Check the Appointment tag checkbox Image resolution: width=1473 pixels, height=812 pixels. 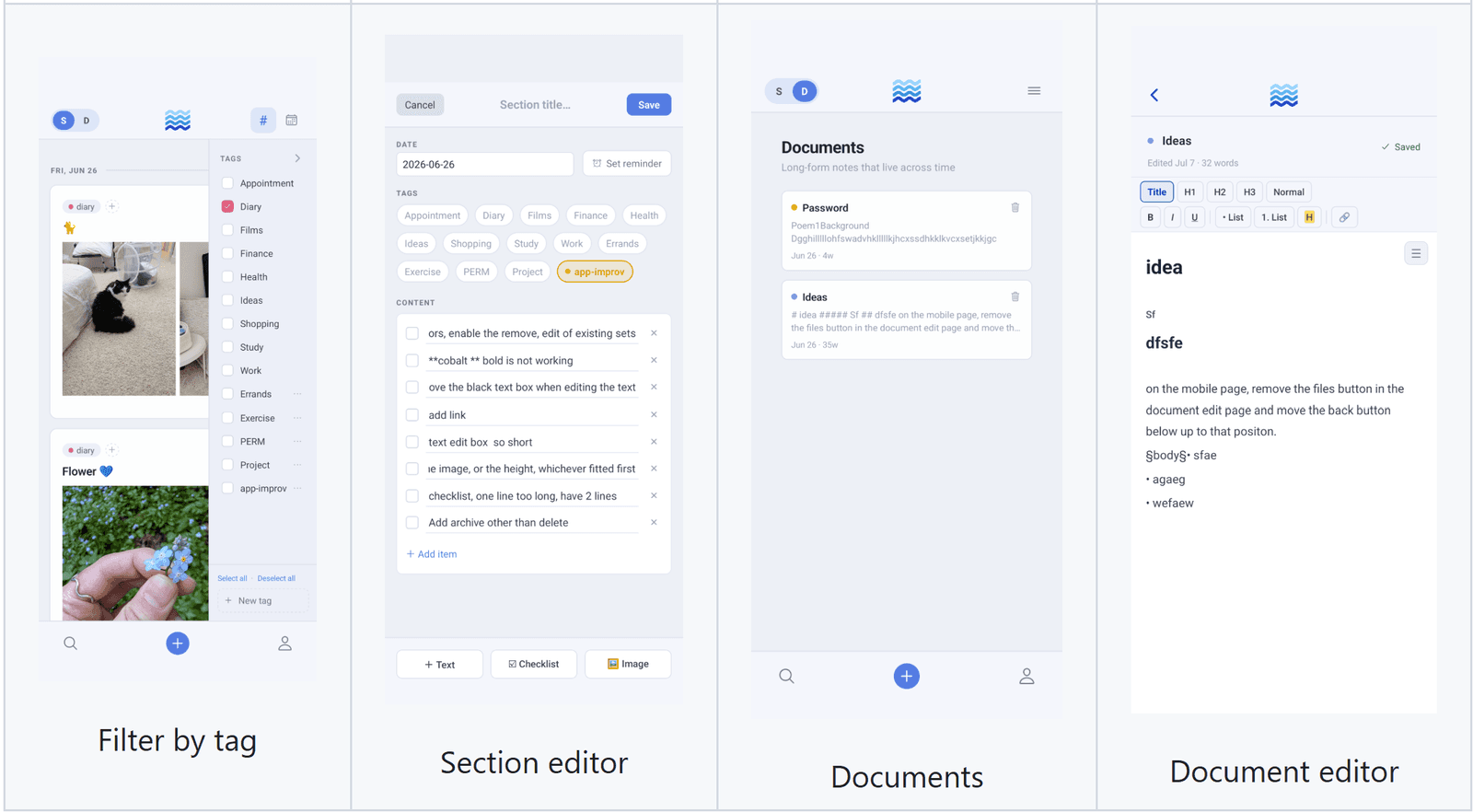pyautogui.click(x=227, y=183)
